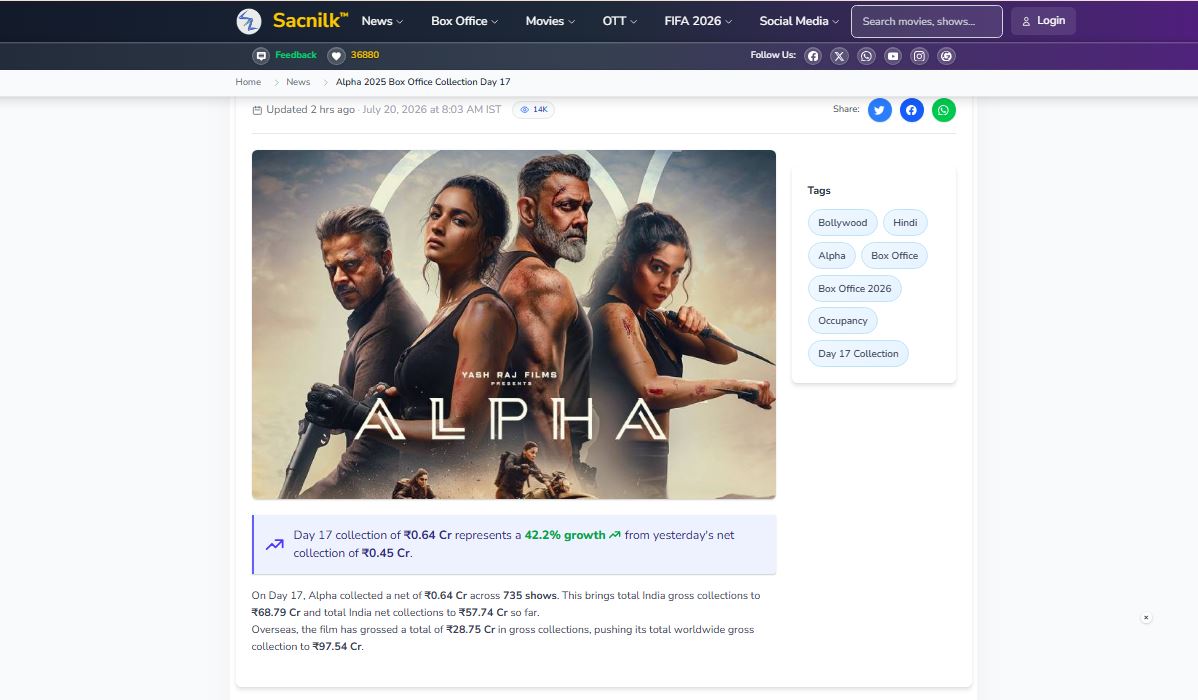Go to the News breadcrumb
The width and height of the screenshot is (1198, 700).
coord(298,82)
